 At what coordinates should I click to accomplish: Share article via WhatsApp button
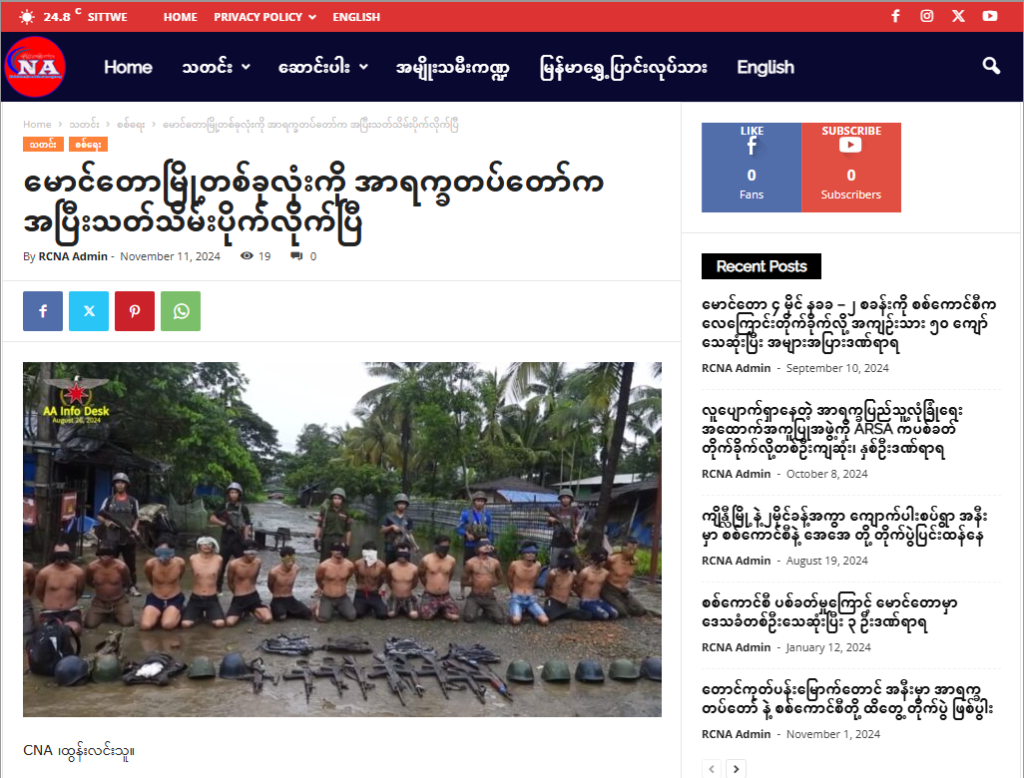coord(181,311)
